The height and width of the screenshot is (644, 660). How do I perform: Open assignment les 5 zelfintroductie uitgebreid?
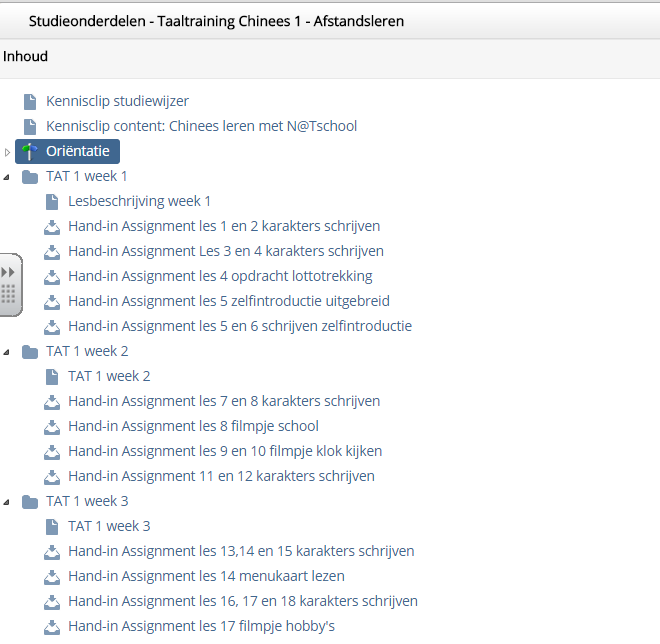point(229,301)
